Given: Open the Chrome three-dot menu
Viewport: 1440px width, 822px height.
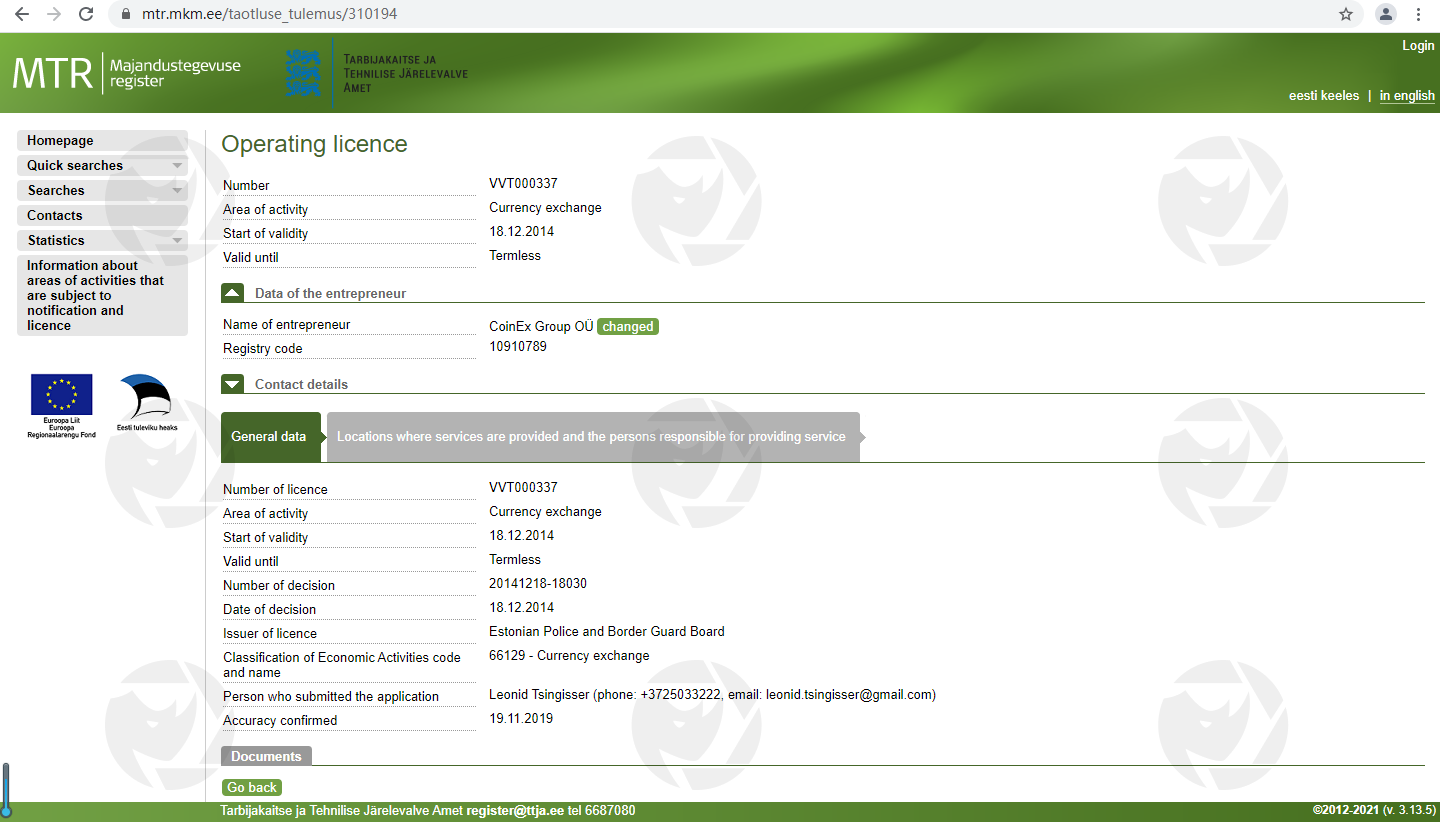Looking at the screenshot, I should (1419, 14).
